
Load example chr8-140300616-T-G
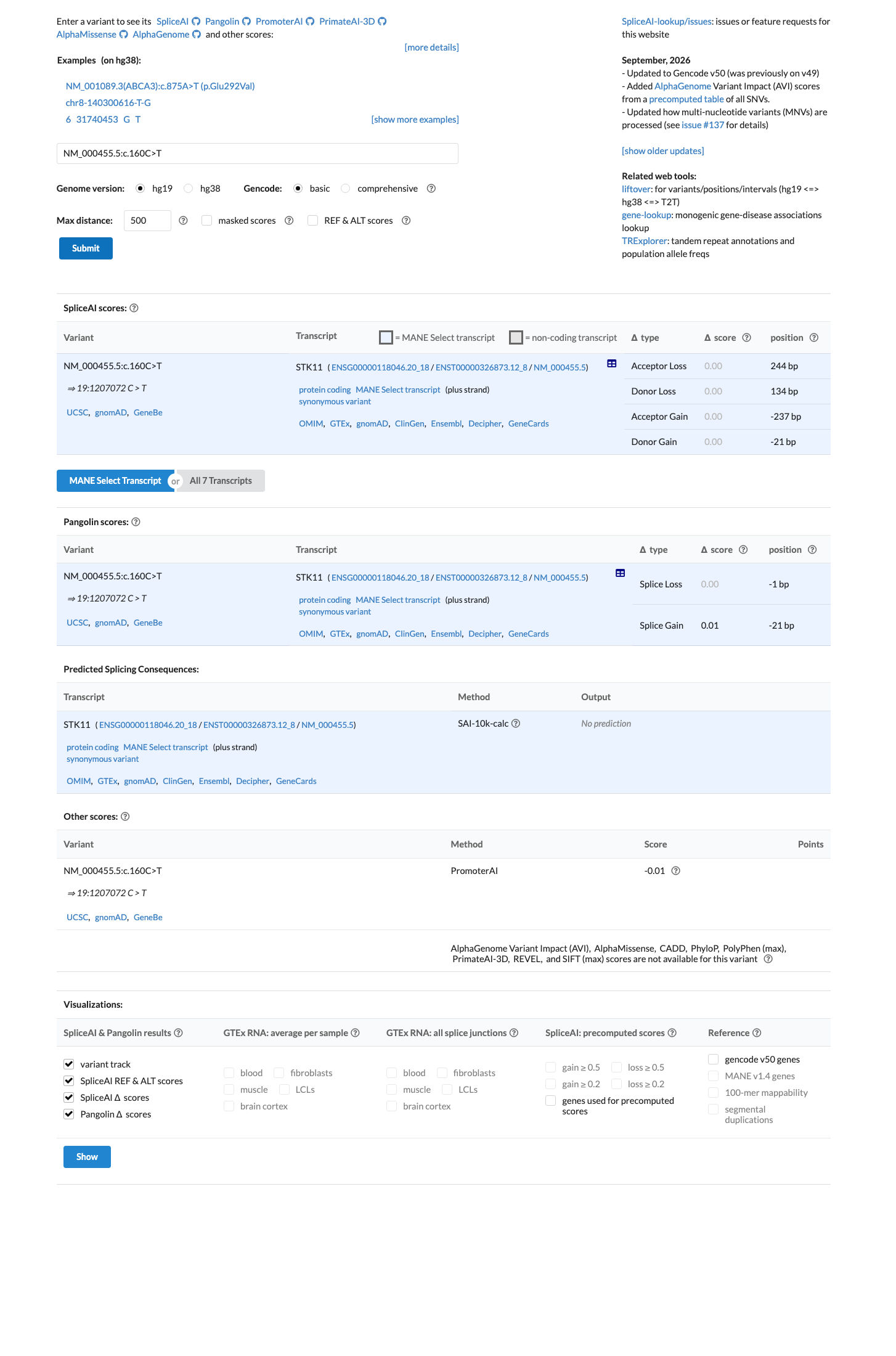108,103
